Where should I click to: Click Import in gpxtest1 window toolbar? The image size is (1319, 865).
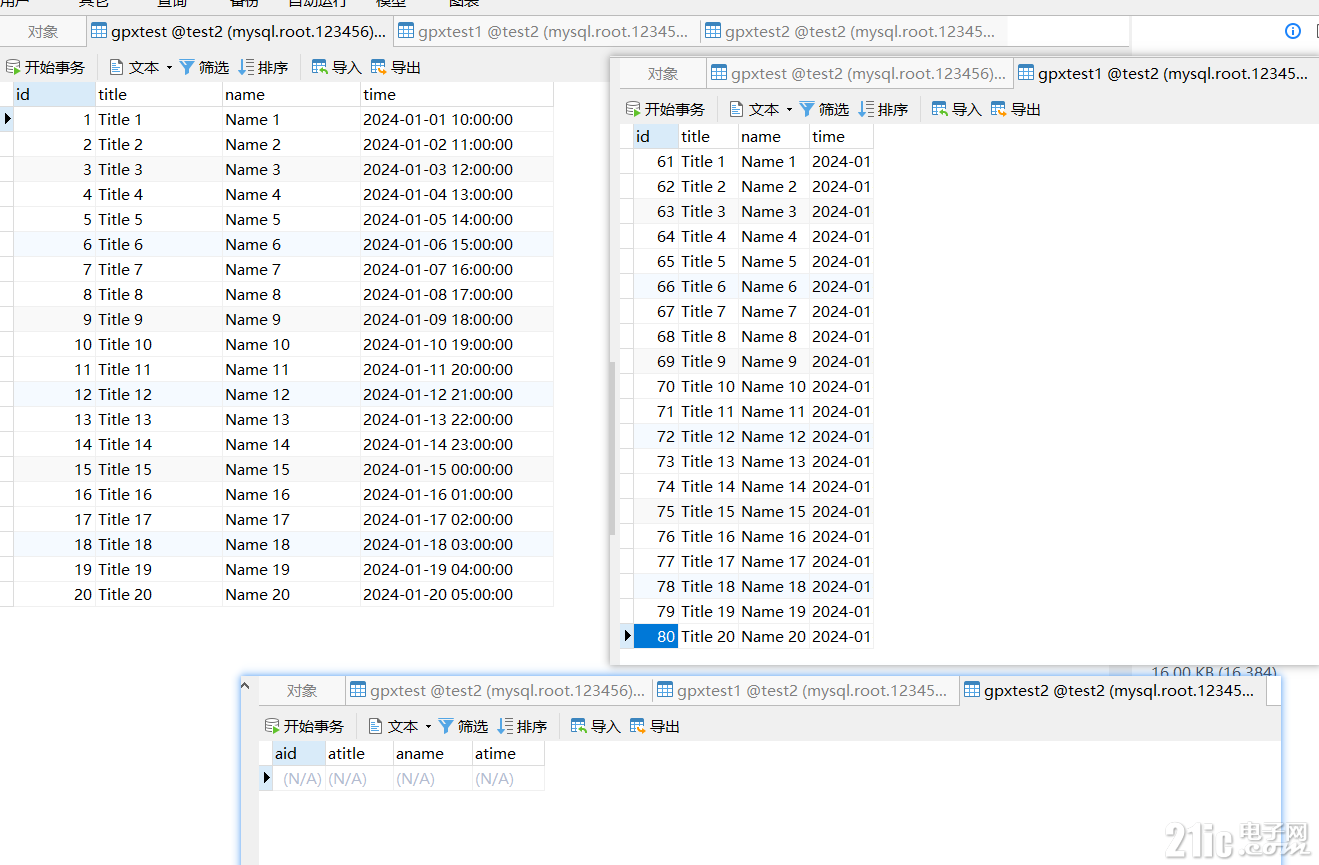click(x=957, y=109)
